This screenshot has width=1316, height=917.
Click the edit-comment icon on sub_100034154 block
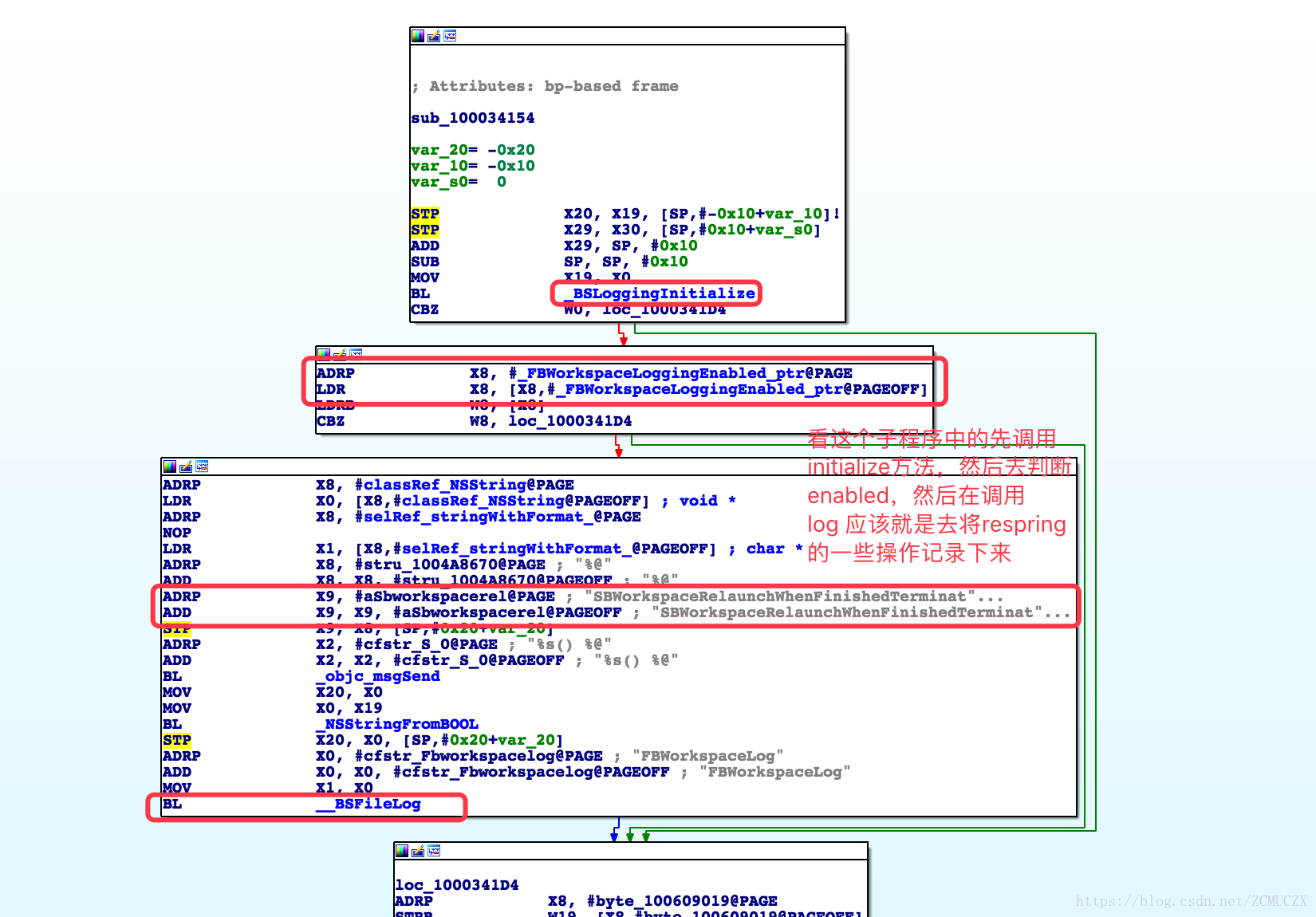tap(434, 36)
